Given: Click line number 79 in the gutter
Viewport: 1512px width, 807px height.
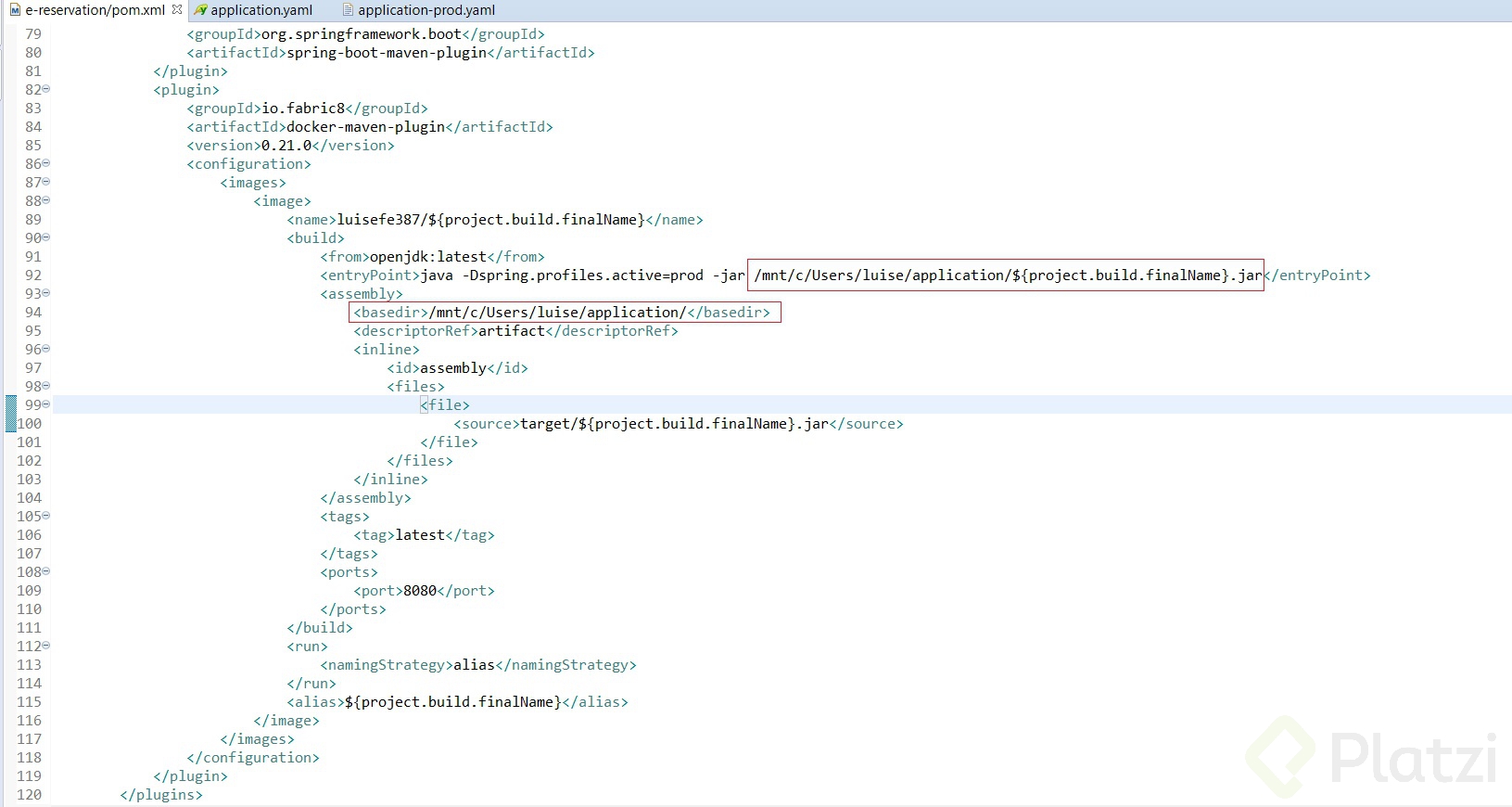Looking at the screenshot, I should pyautogui.click(x=33, y=34).
